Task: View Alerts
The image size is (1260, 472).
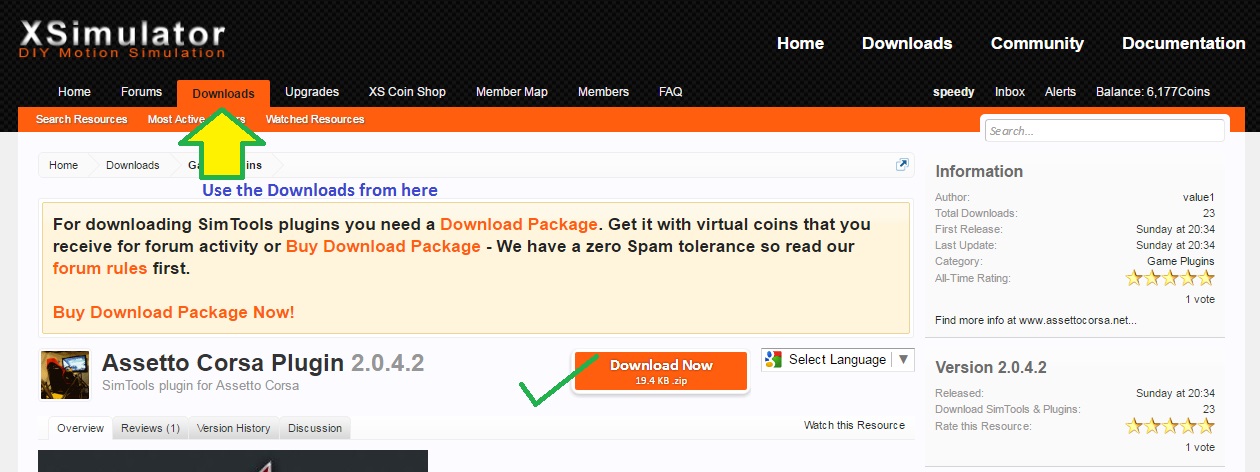Action: pyautogui.click(x=1060, y=92)
